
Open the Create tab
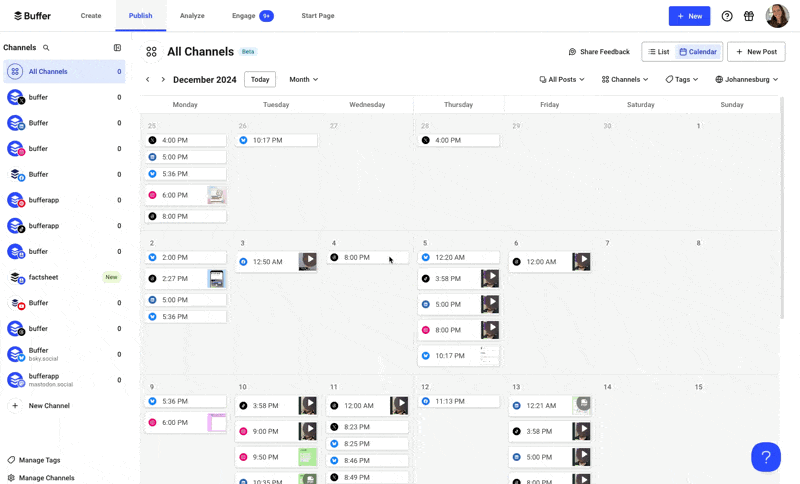[x=91, y=16]
